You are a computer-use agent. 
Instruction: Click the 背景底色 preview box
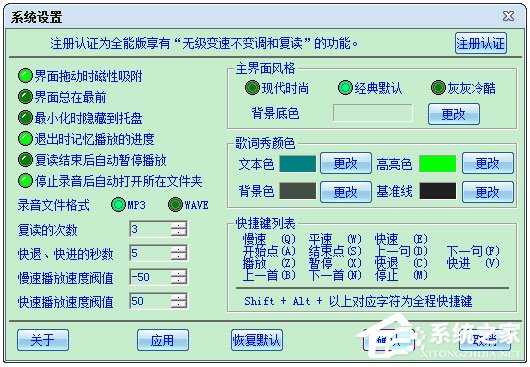point(372,113)
